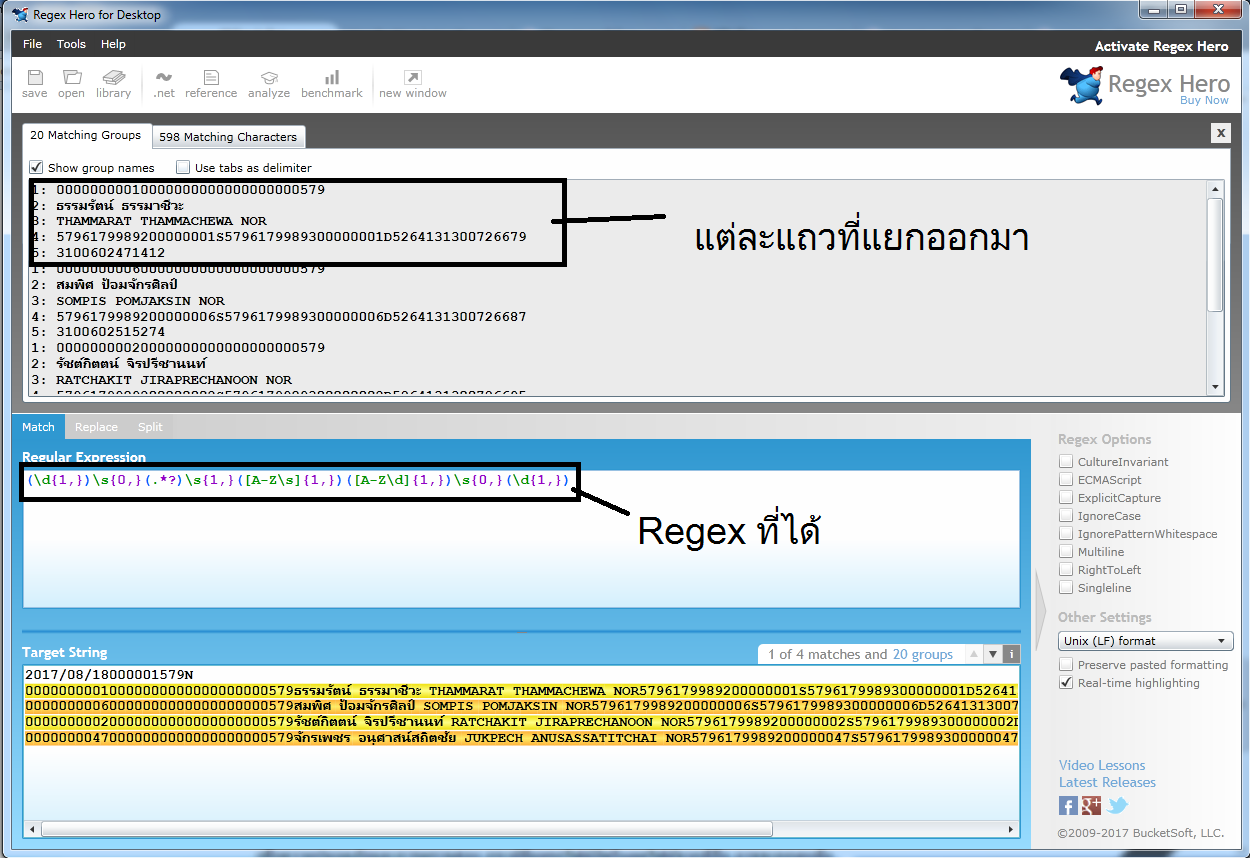Screen dimensions: 1253x858
Task: Enable the IgnoreCase option
Action: pyautogui.click(x=1067, y=516)
